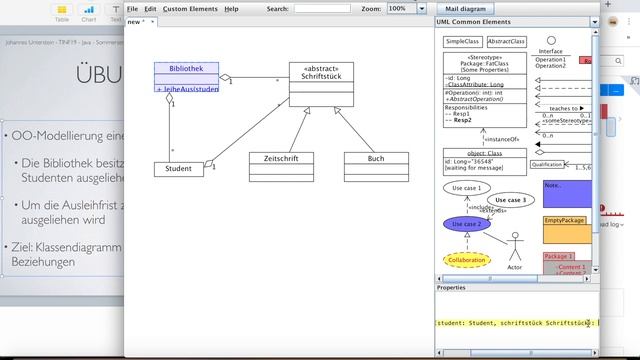Click the leiheAus method text in Bibliothek
This screenshot has width=640, height=360.
point(188,89)
